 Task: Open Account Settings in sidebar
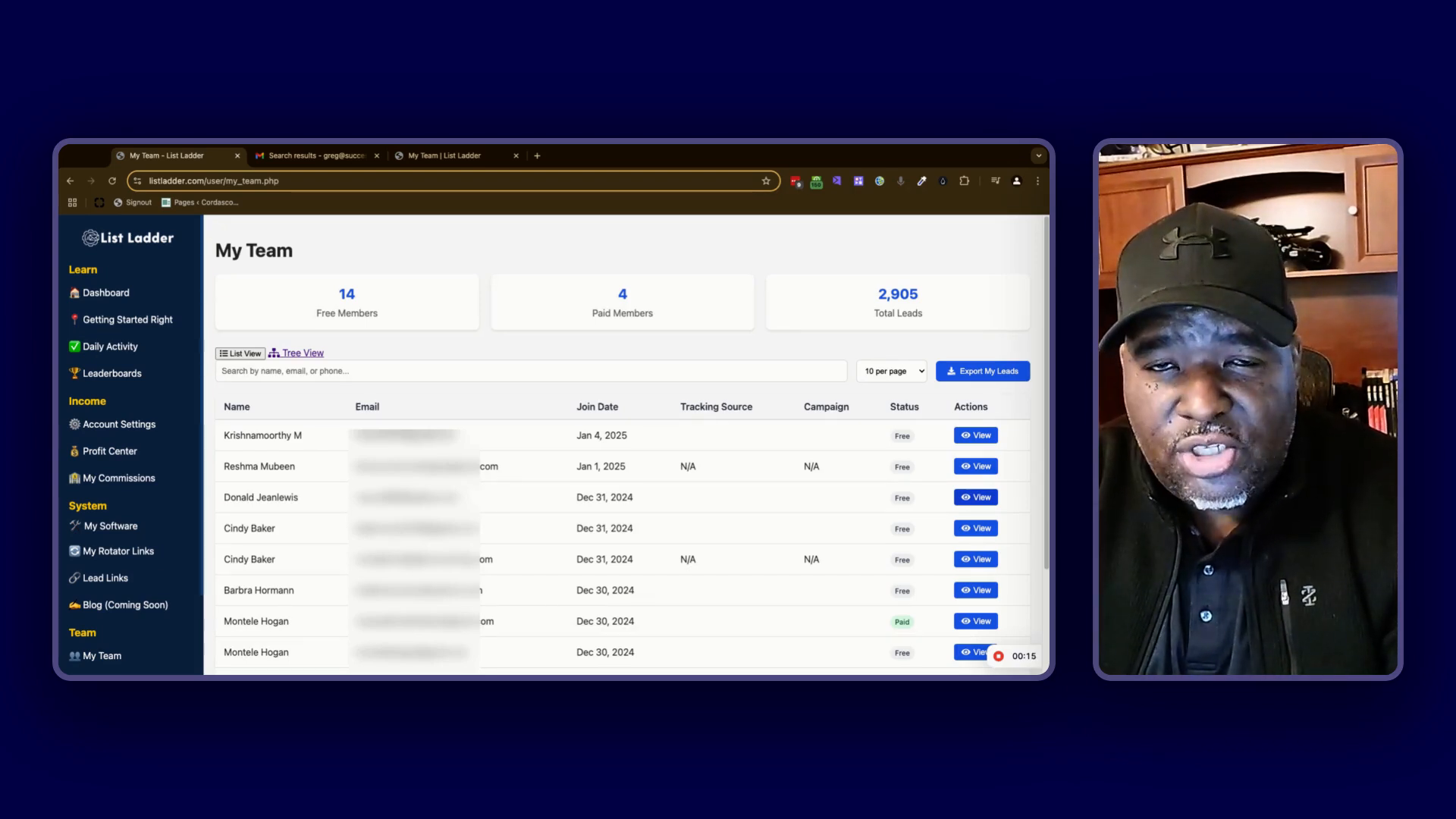112,424
